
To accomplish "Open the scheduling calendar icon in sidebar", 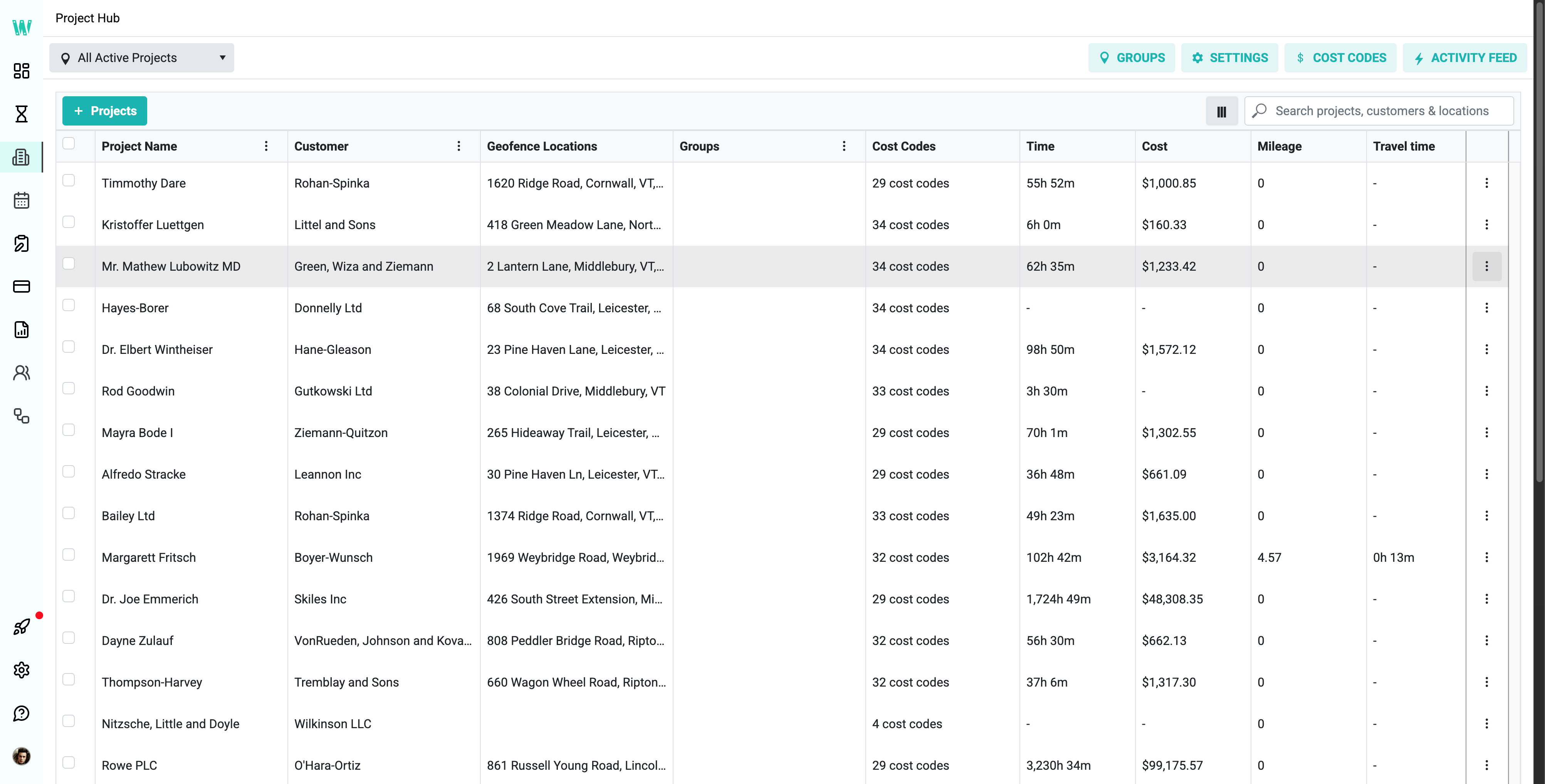I will 22,200.
